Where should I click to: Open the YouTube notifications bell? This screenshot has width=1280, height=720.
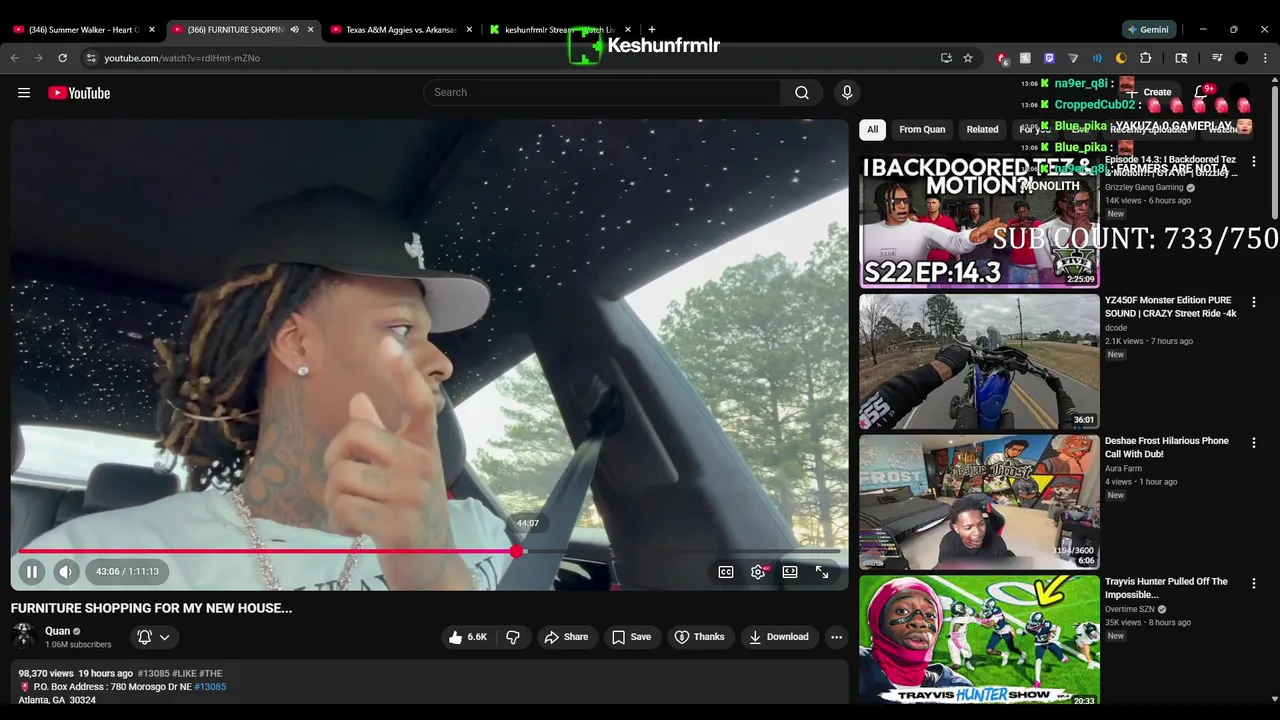pos(1201,92)
